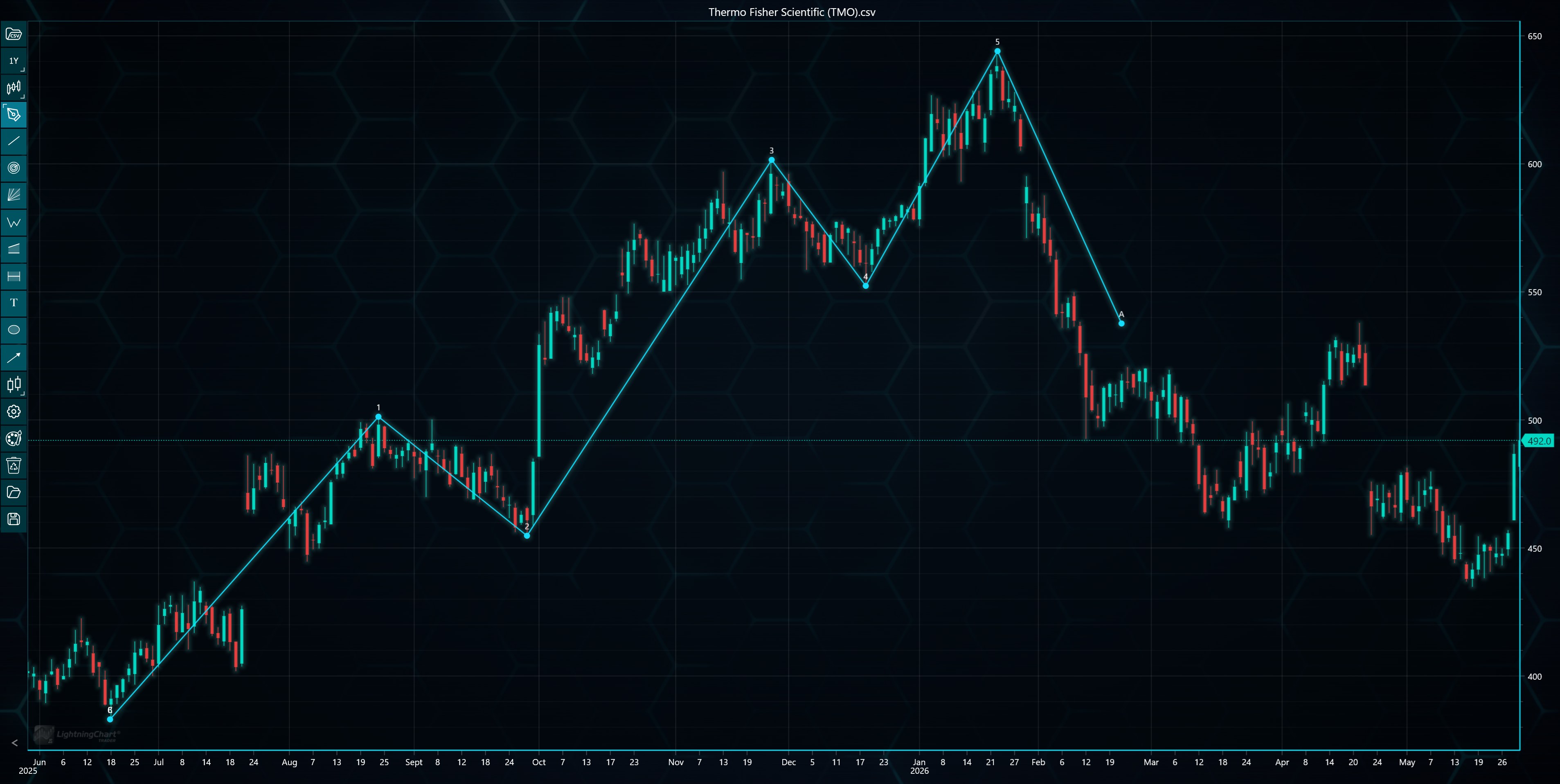The height and width of the screenshot is (784, 1560).
Task: Click the chart title Thermo Fisher Scientific (TMO).csv
Action: (x=792, y=12)
